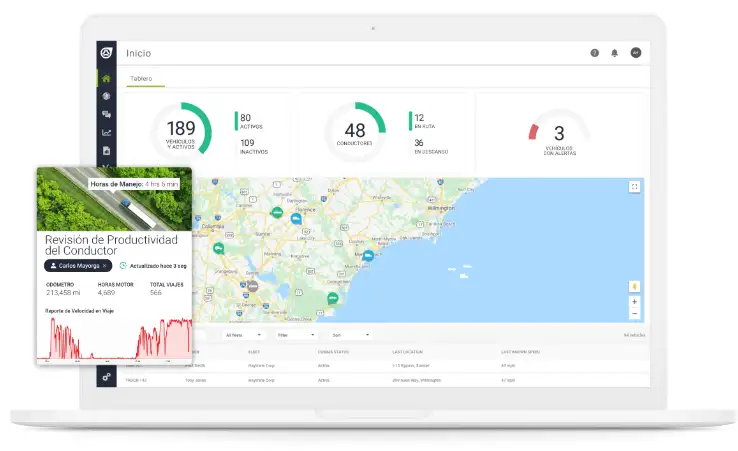This screenshot has height=451, width=738.
Task: Open the line chart reports icon in the sidebar
Action: 106,133
